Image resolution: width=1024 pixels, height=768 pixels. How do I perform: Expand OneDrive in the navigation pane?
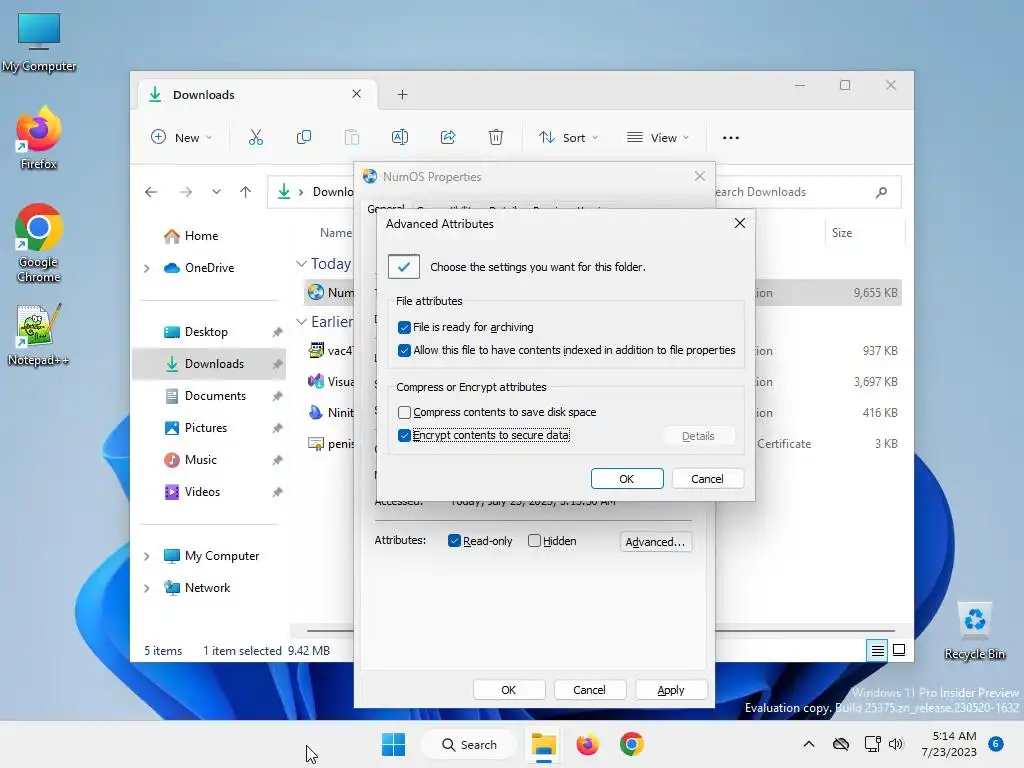tap(147, 268)
